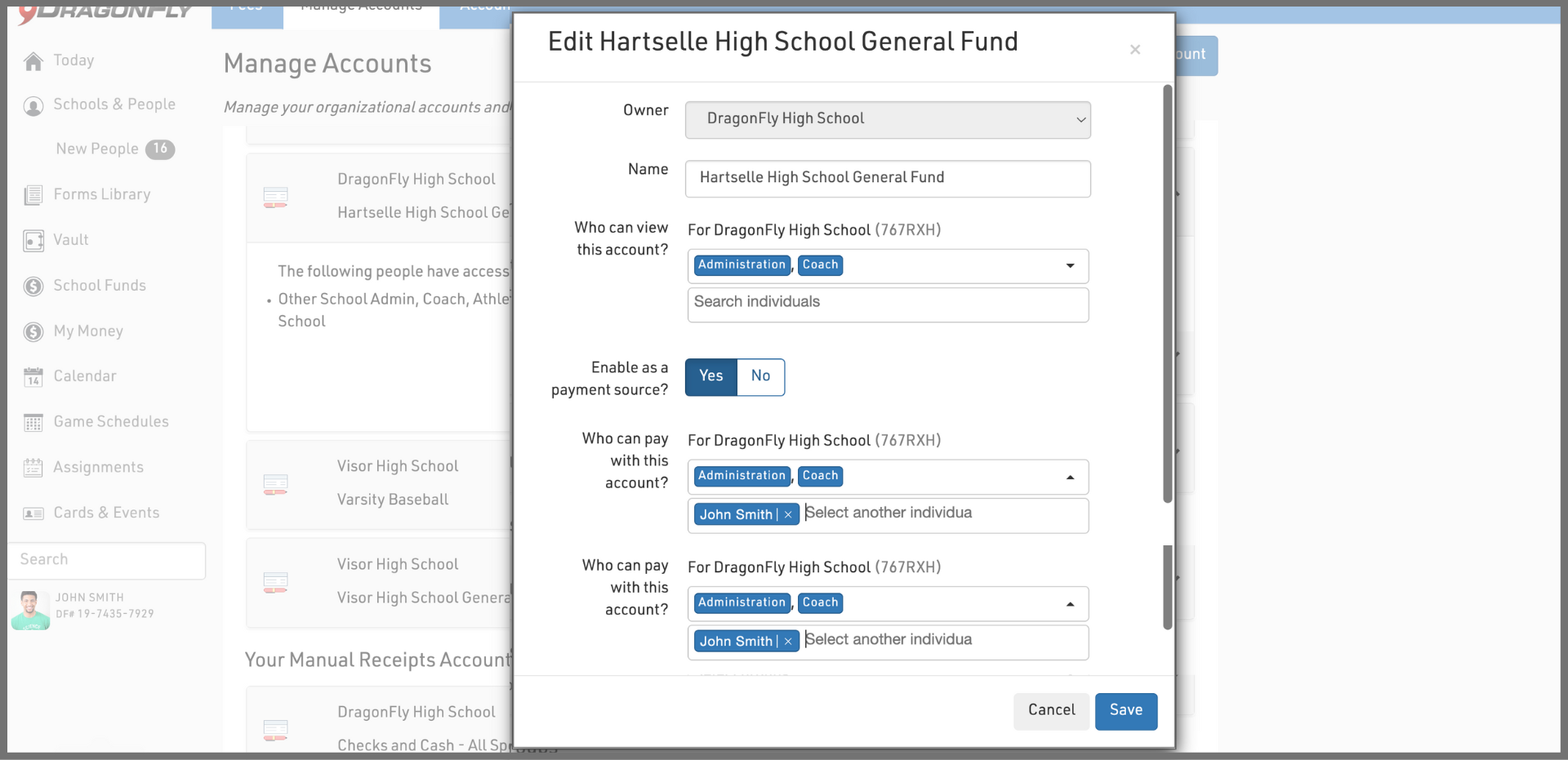This screenshot has height=760, width=1568.
Task: Click the Search individuals field
Action: tap(888, 303)
